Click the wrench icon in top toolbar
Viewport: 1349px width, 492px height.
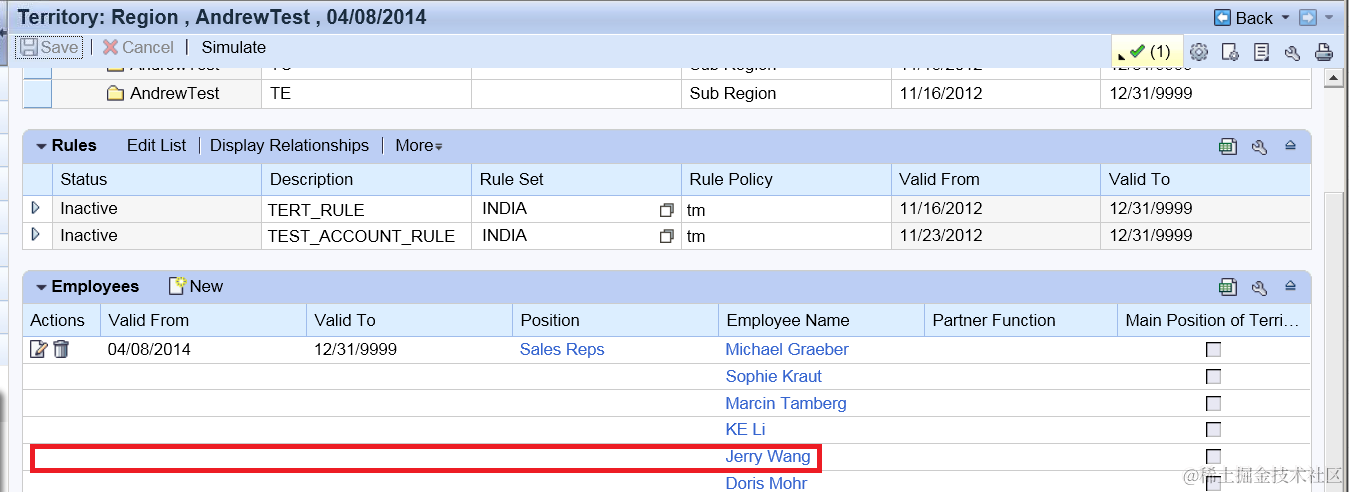coord(1292,52)
